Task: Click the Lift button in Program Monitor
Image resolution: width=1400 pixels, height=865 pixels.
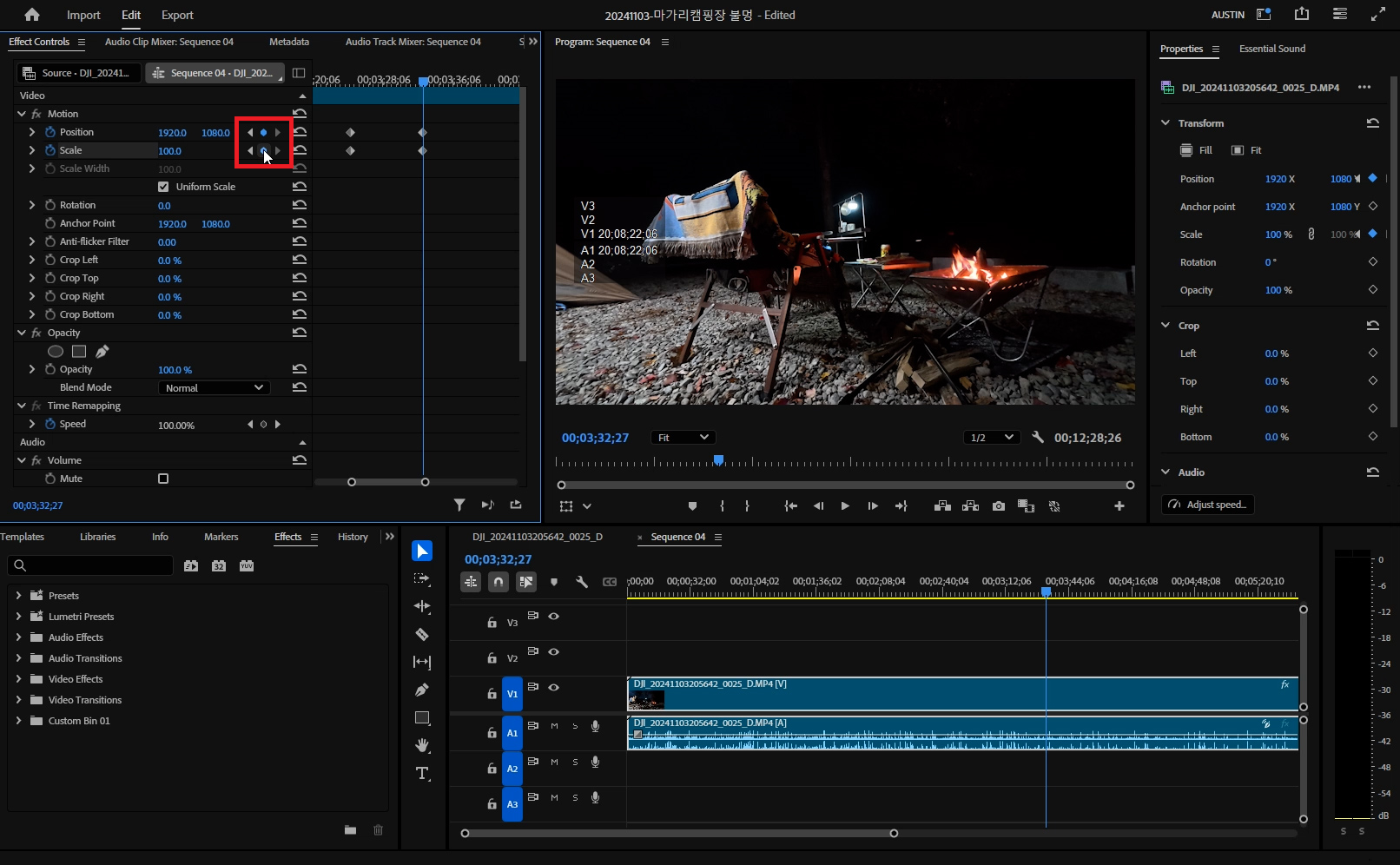Action: pos(942,505)
